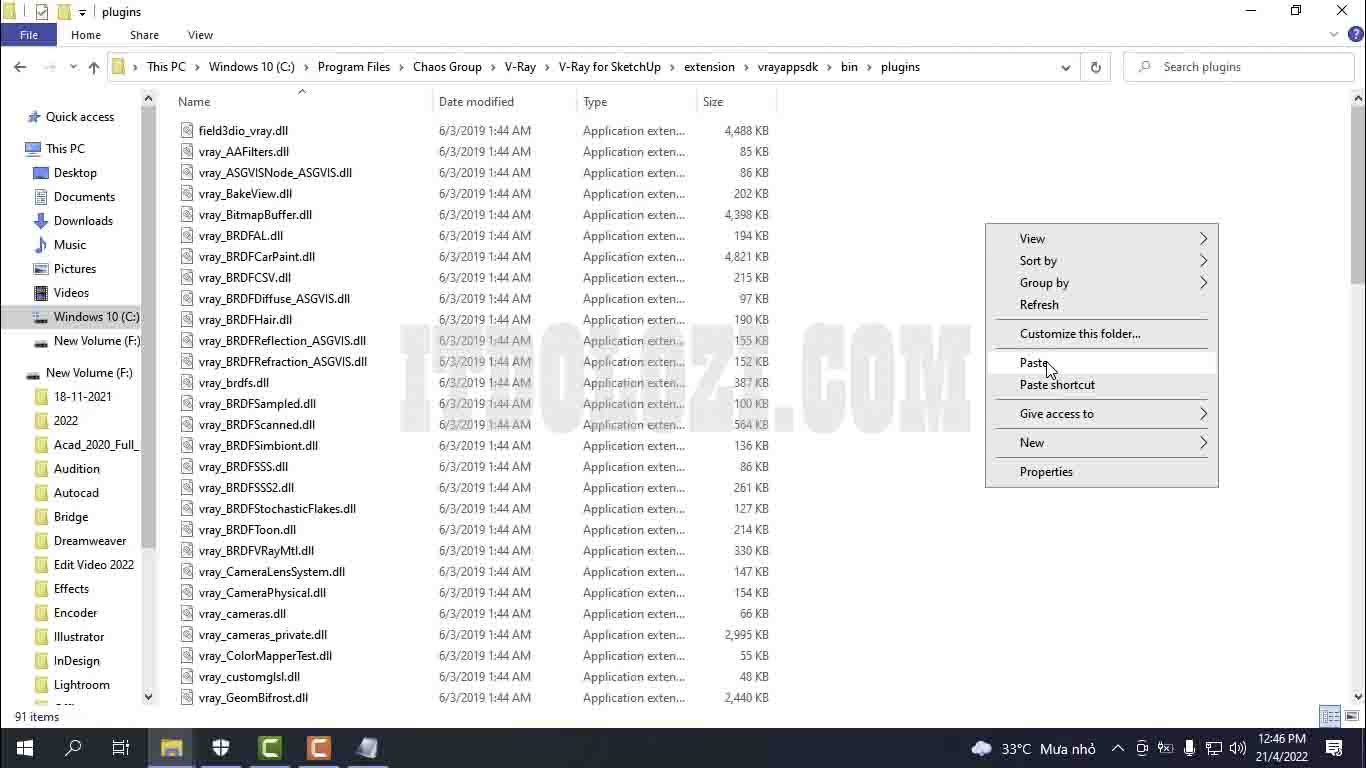
Task: Open Windows Start menu
Action: (x=24, y=748)
